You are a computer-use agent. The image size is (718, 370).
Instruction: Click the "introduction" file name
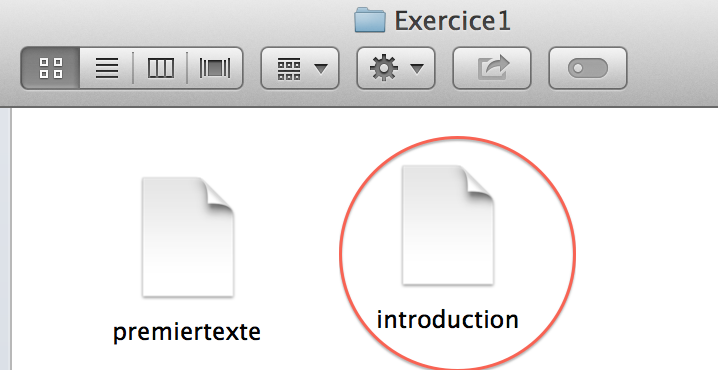coord(447,320)
